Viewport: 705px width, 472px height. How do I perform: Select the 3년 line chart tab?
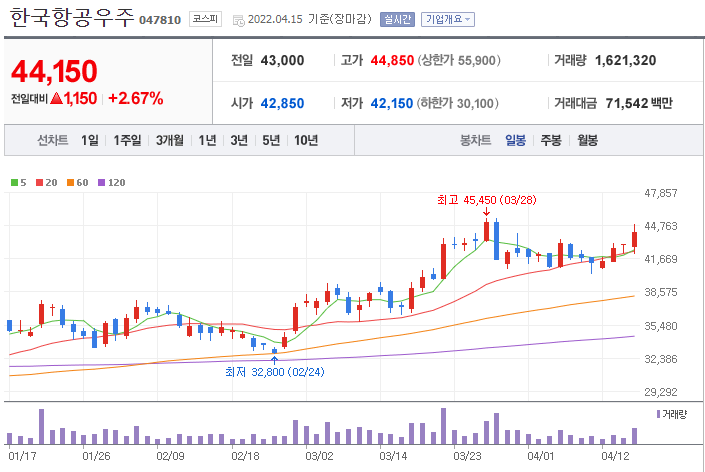pos(239,140)
